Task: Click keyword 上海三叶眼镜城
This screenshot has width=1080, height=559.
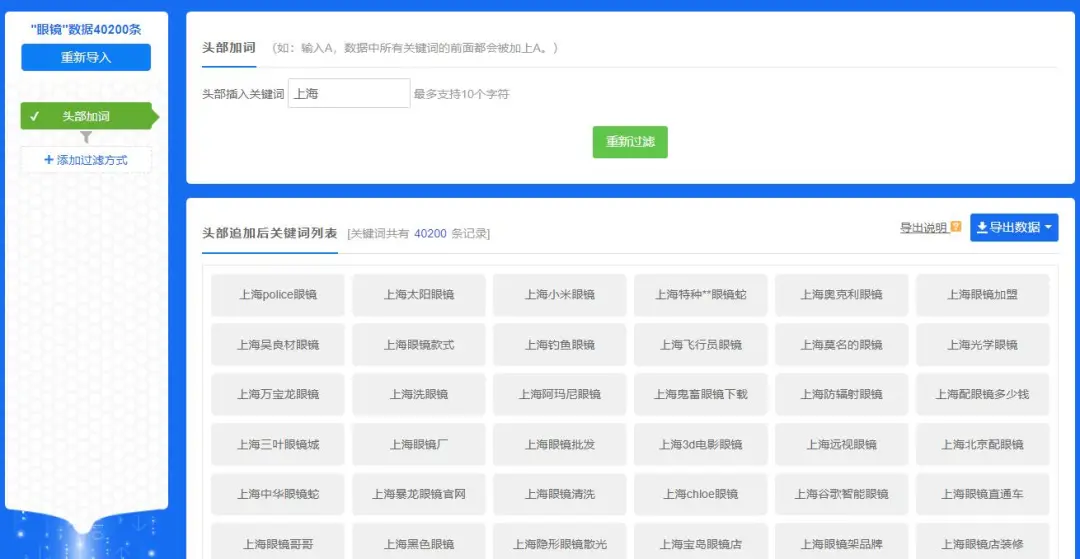Action: (x=278, y=445)
